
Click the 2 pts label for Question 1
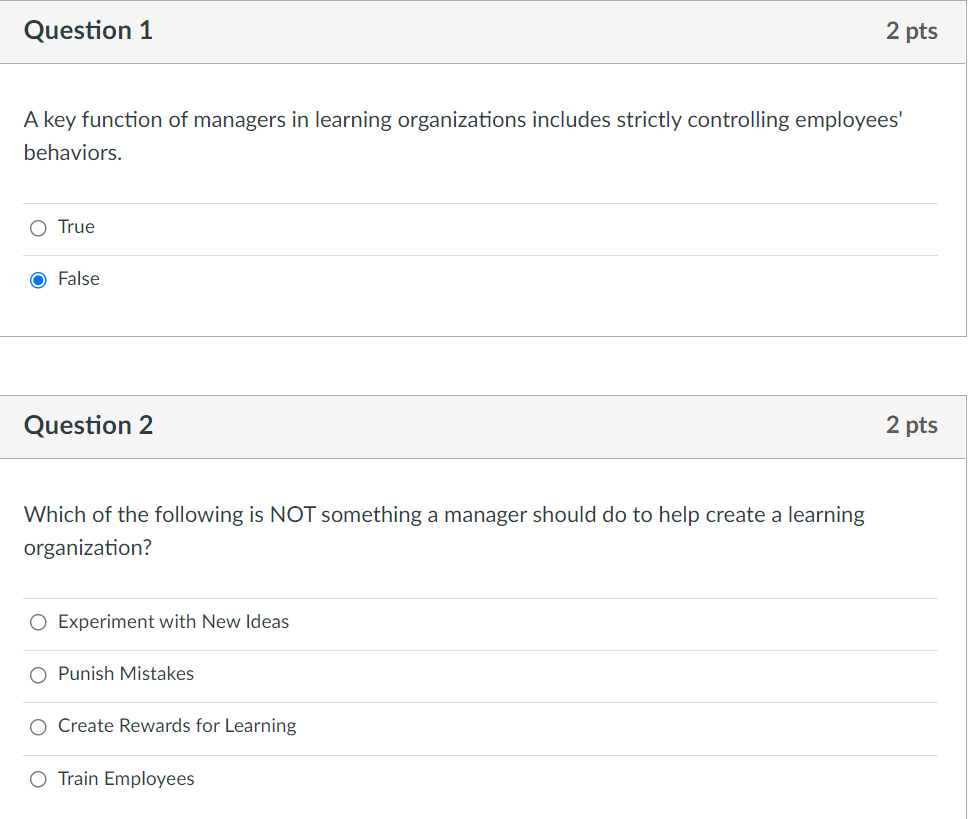[911, 31]
